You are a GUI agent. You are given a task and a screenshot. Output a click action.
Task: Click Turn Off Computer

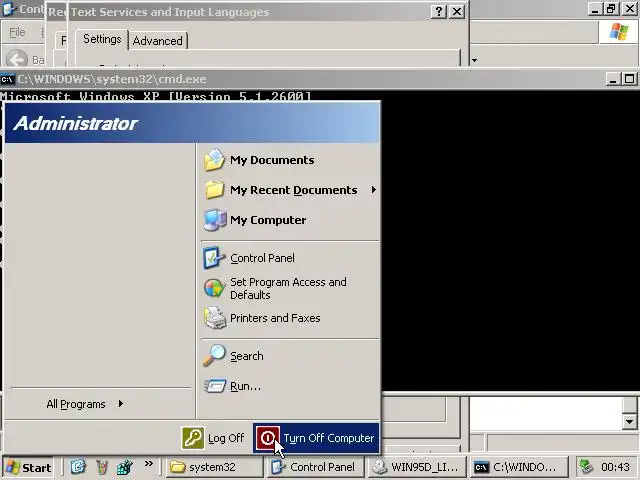pos(316,438)
